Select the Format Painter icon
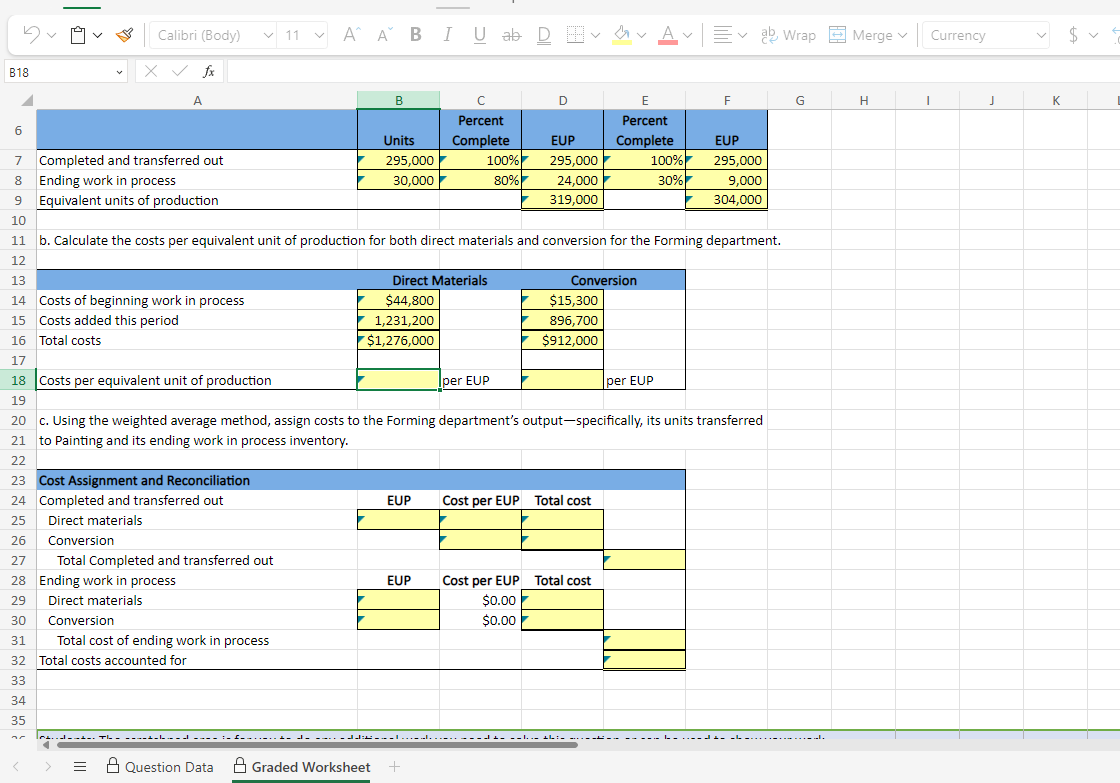The width and height of the screenshot is (1120, 783). coord(124,34)
